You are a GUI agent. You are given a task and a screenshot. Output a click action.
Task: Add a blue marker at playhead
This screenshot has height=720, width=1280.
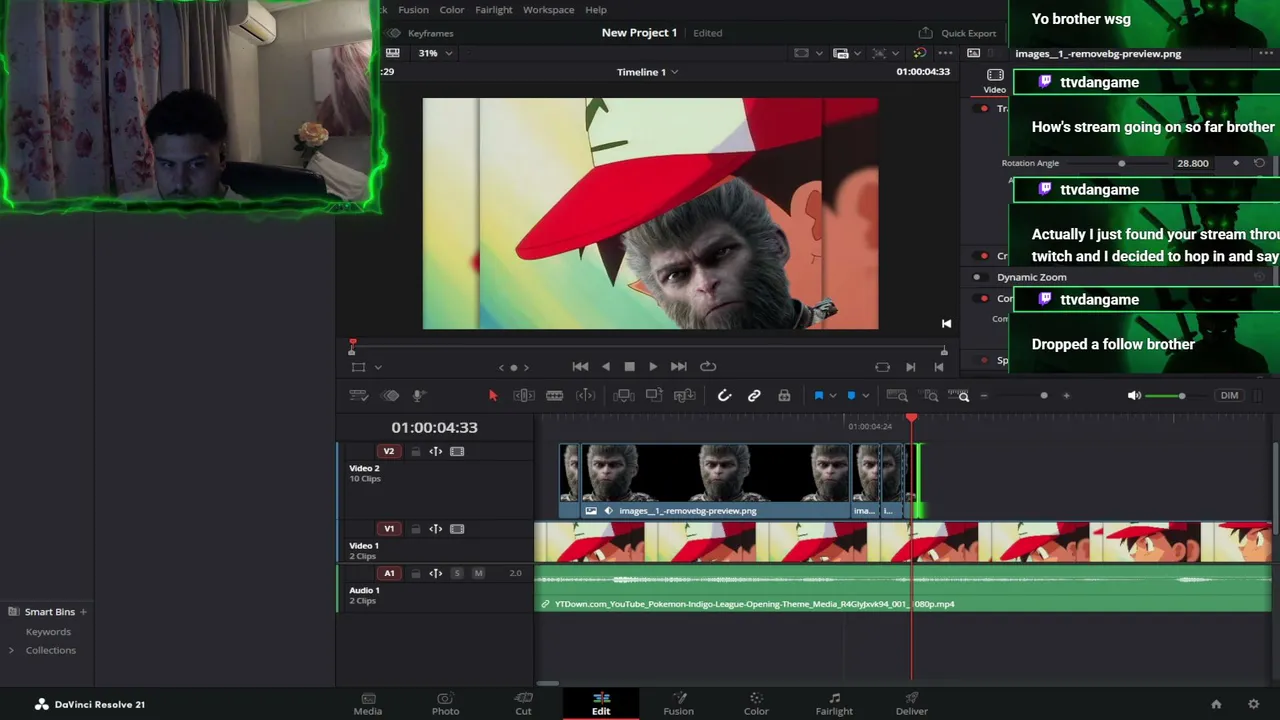(x=851, y=396)
